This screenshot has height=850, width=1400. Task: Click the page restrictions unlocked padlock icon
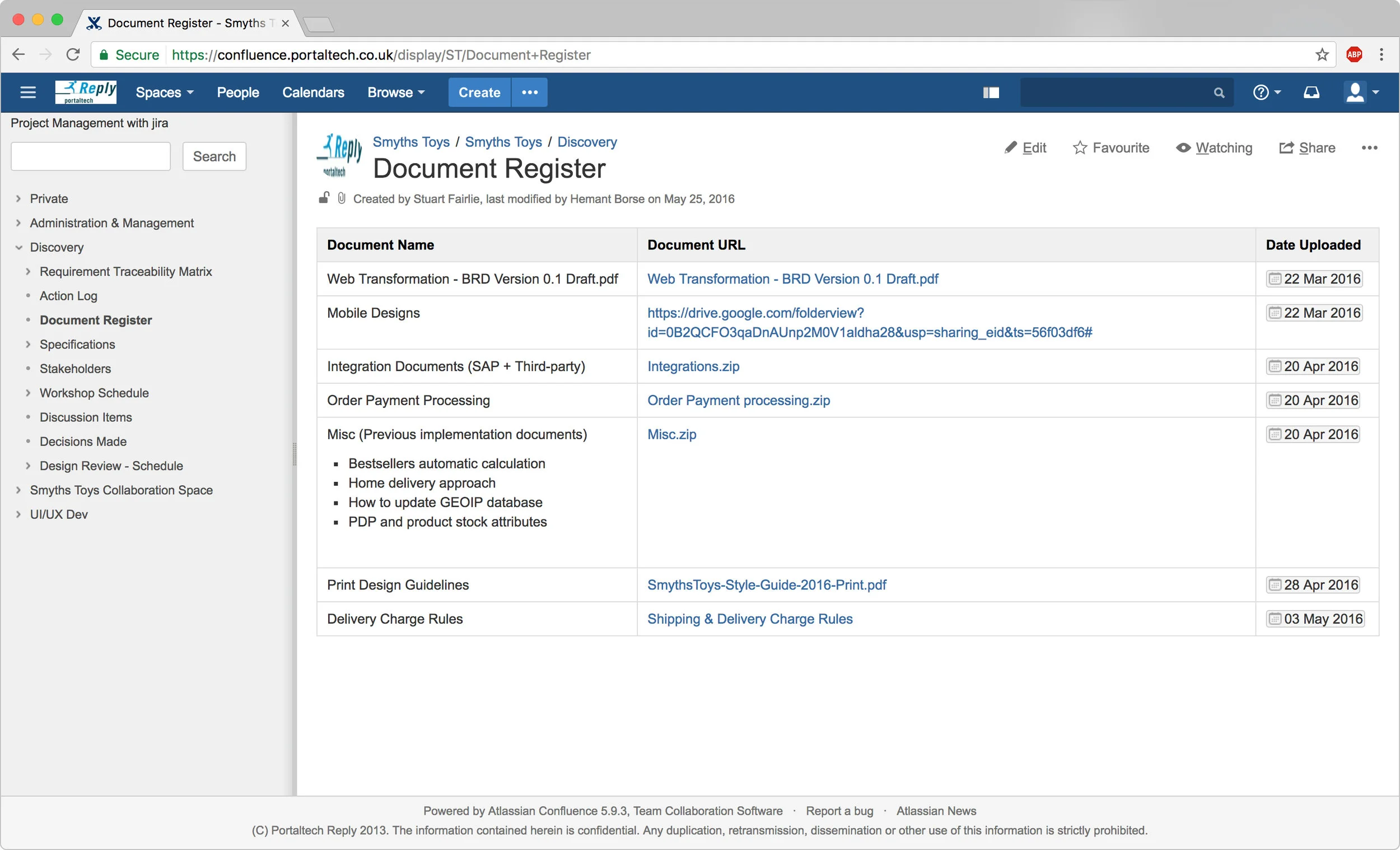pos(324,198)
